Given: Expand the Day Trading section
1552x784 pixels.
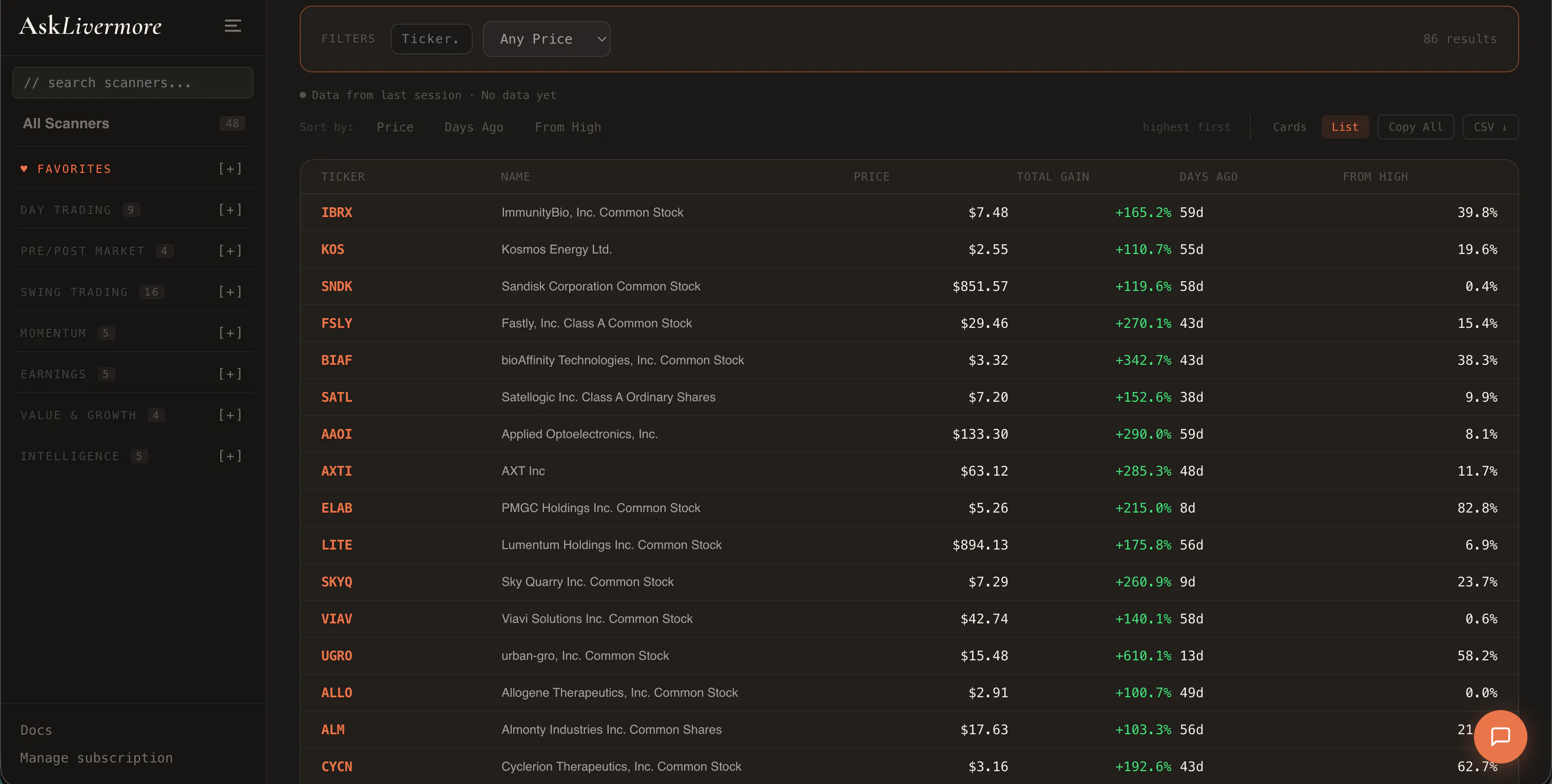Looking at the screenshot, I should 230,209.
